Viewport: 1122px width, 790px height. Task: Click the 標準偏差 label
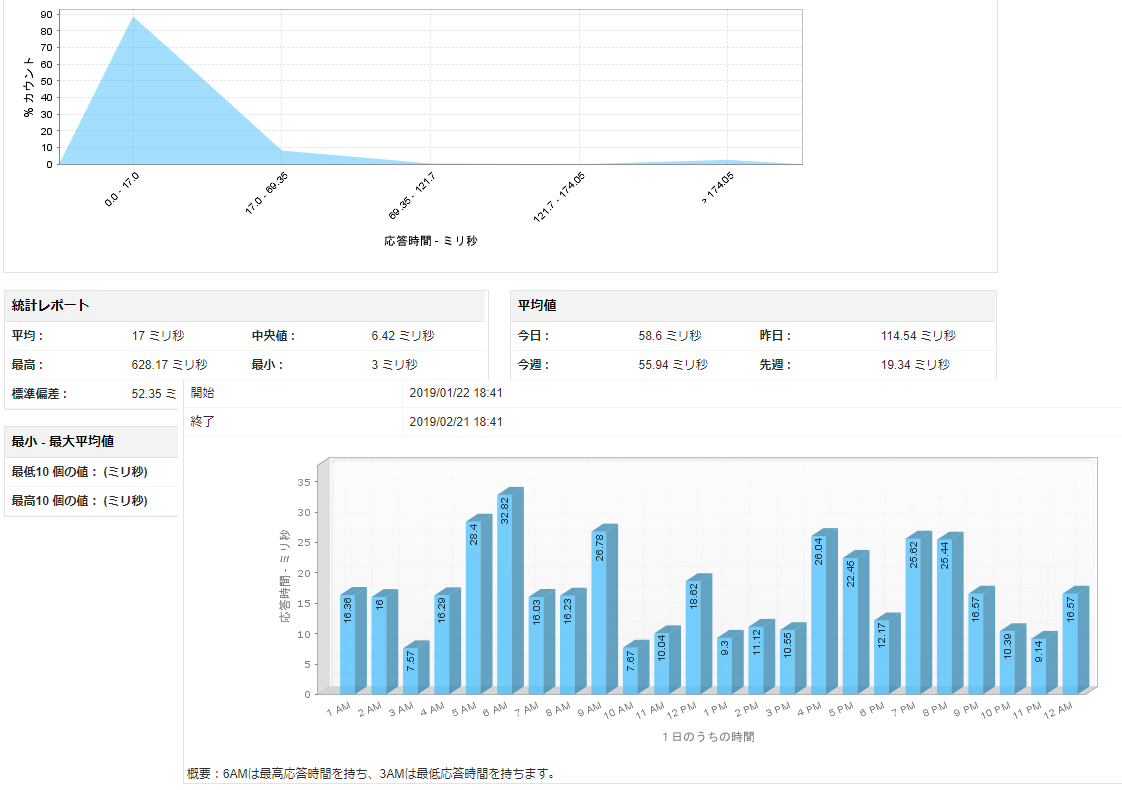point(39,394)
